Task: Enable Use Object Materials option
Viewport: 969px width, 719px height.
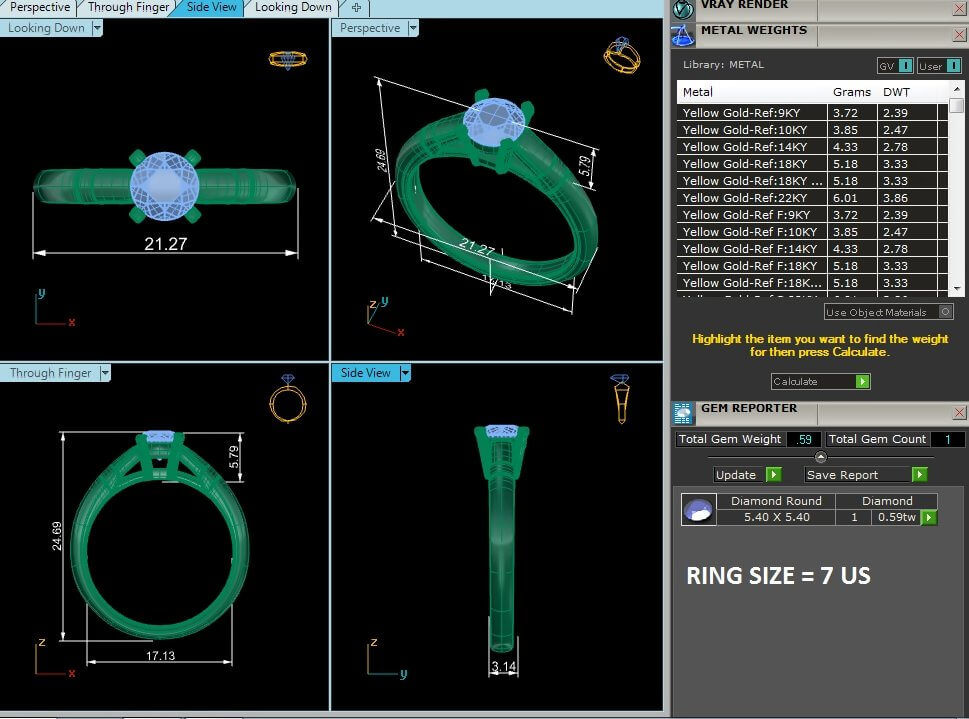Action: point(945,312)
